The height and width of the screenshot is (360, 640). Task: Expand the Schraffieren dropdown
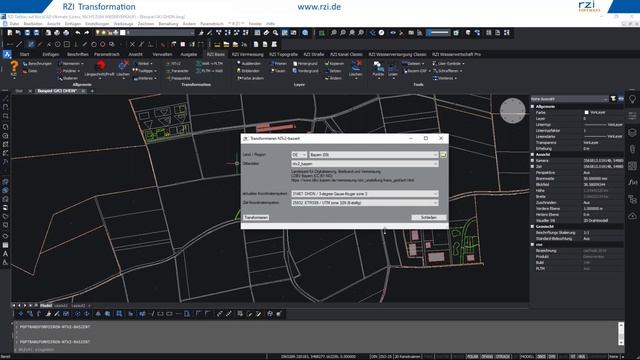[x=447, y=71]
